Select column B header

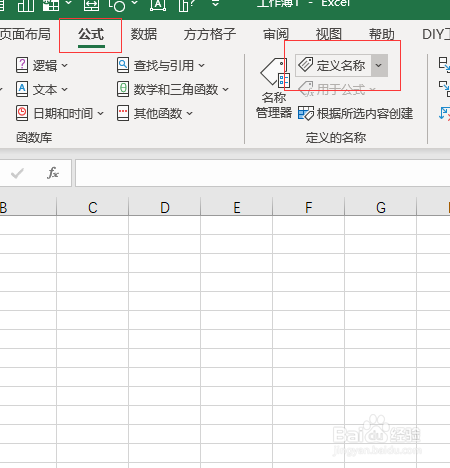point(28,207)
